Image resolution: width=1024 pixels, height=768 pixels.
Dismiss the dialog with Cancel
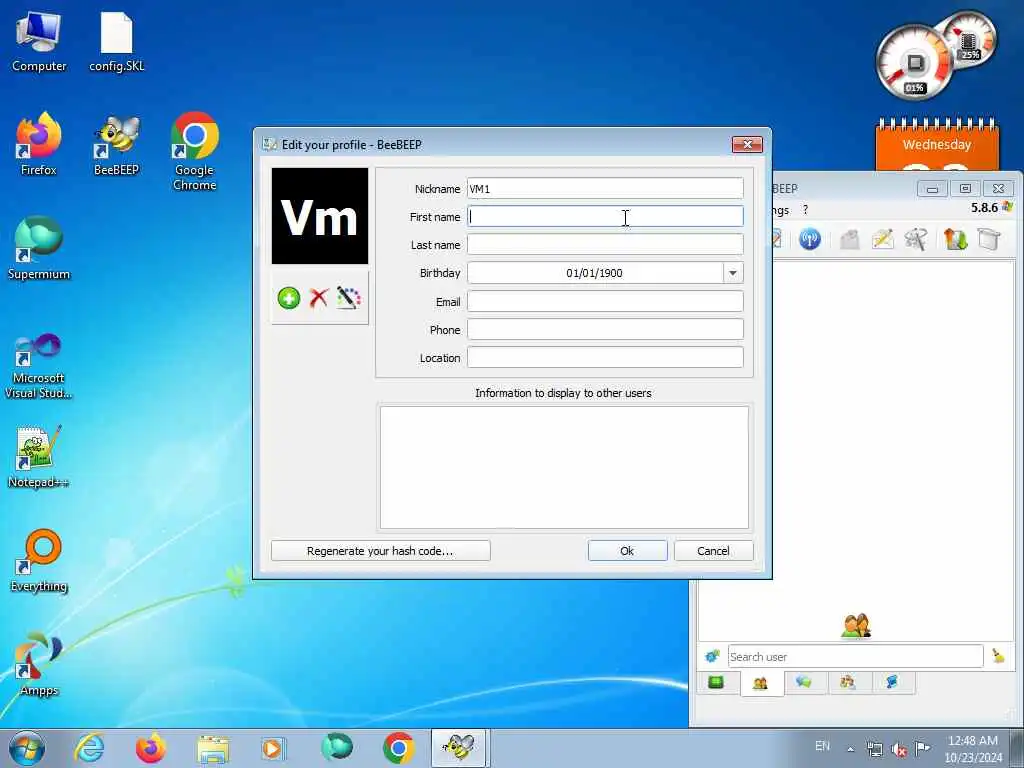[713, 551]
